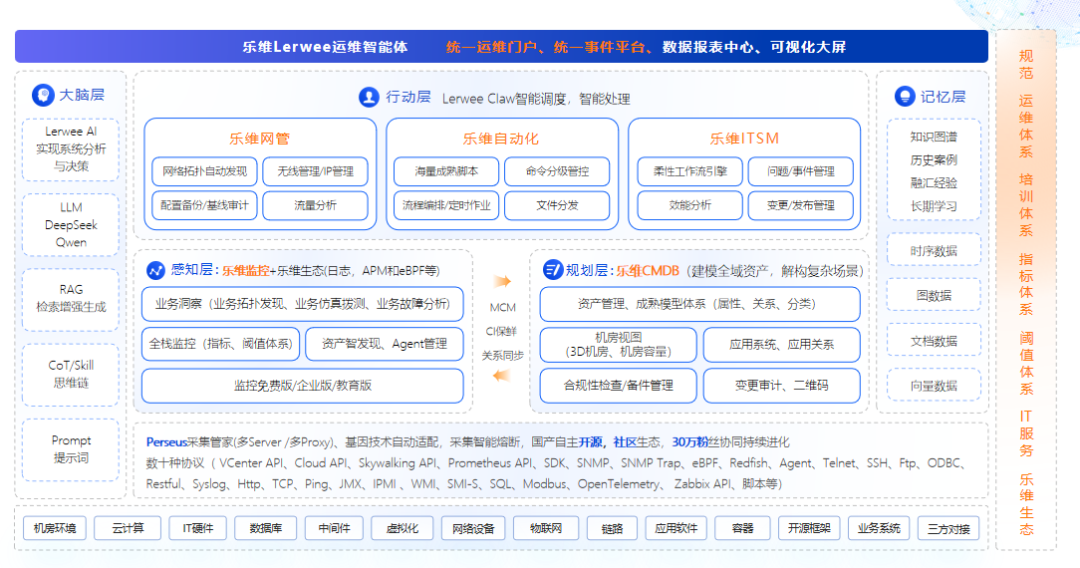1080x568 pixels.
Task: Click the 乐维网管 heading
Action: pos(259,138)
